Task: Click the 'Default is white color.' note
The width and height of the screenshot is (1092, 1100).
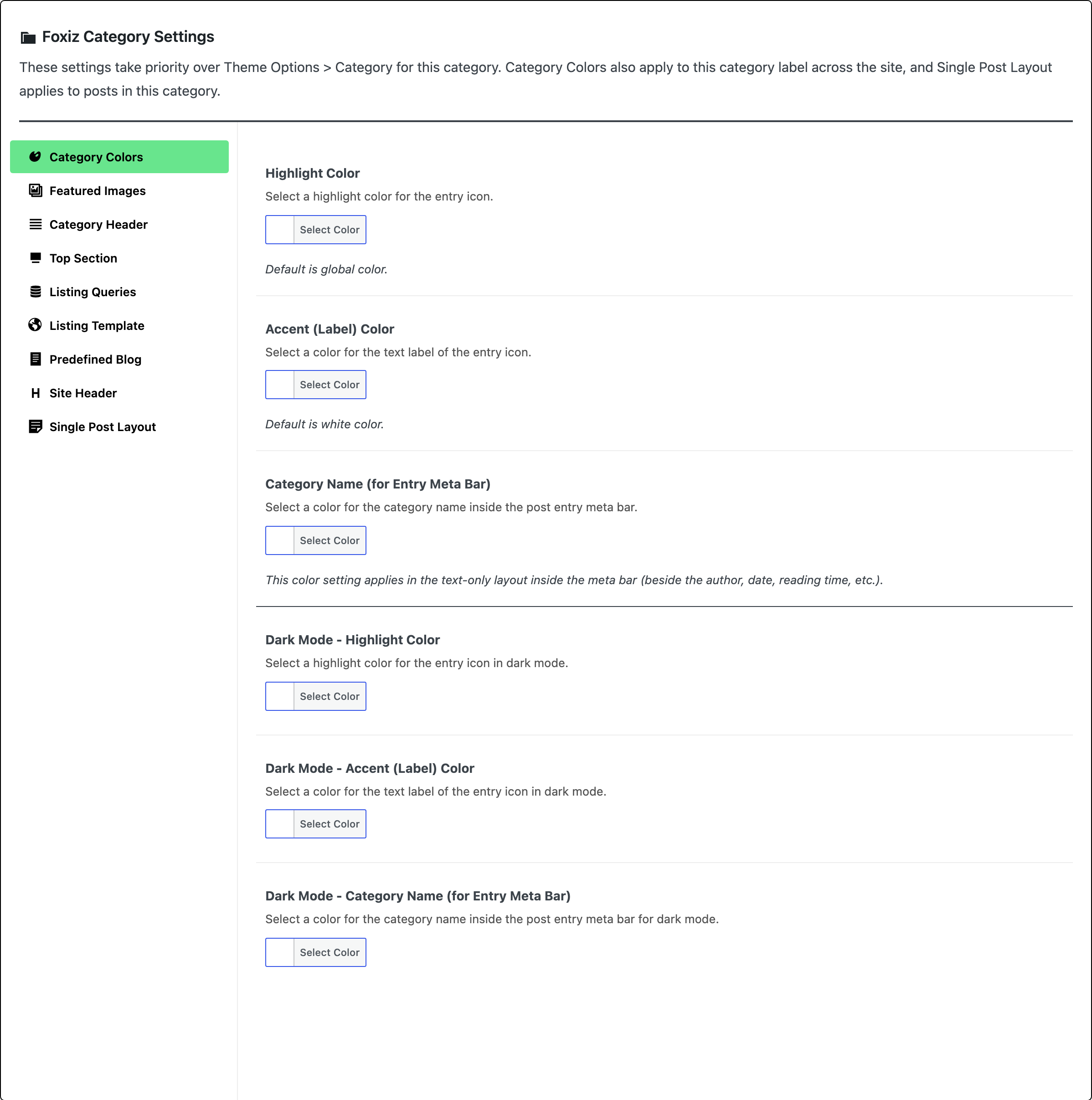Action: 325,424
